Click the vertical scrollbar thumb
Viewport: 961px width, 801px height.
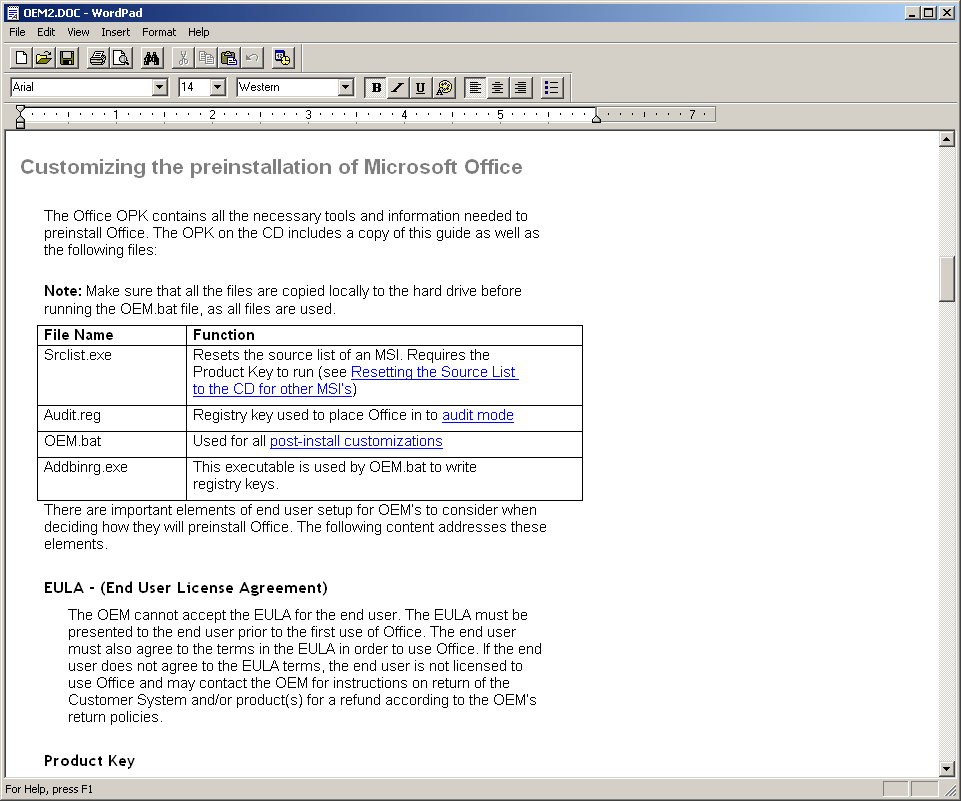coord(946,279)
